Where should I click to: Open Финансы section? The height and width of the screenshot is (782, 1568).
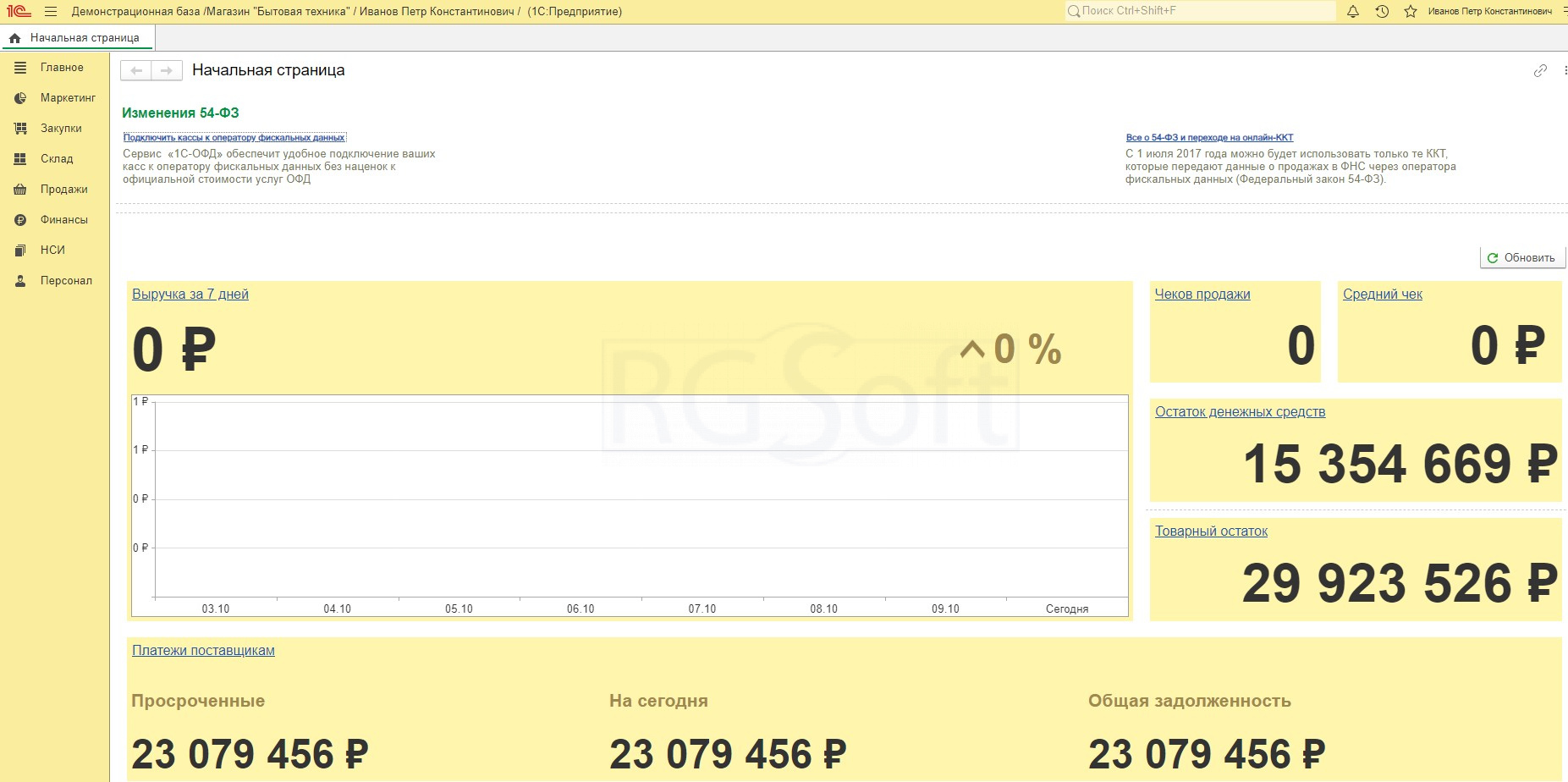pos(64,220)
